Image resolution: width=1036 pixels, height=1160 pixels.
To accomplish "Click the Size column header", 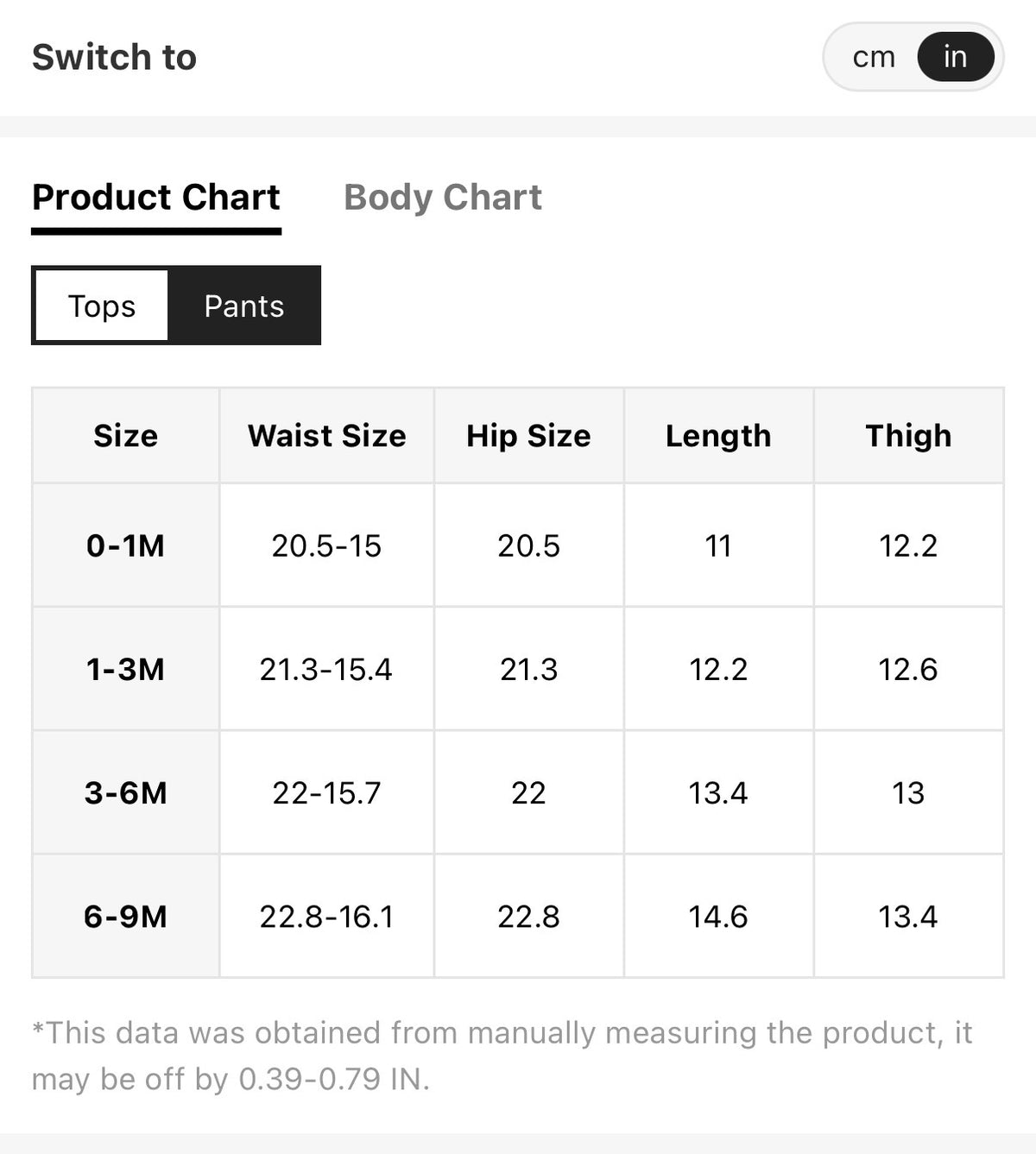I will click(126, 436).
